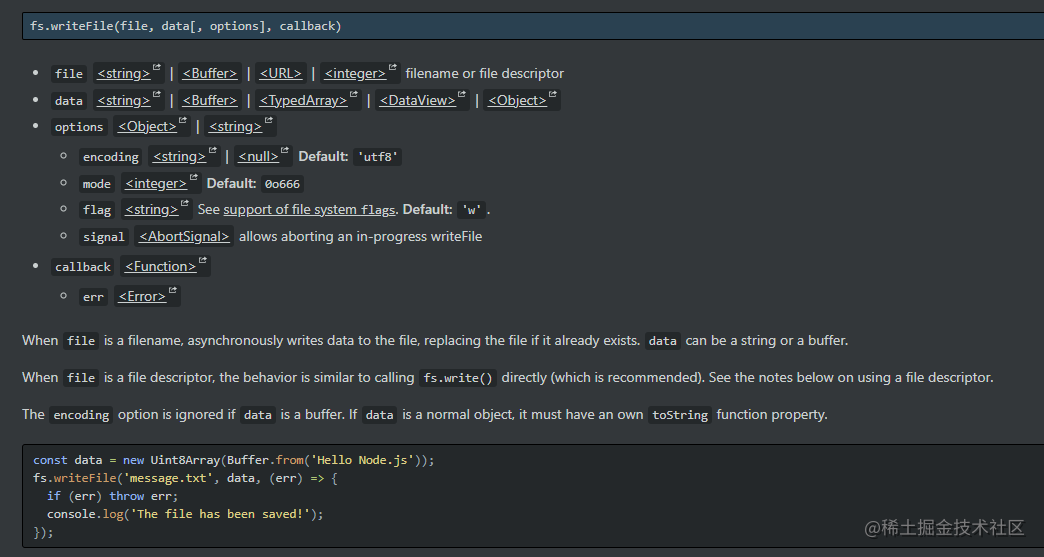Image resolution: width=1044 pixels, height=557 pixels.
Task: Click the 'utf8' default value
Action: point(378,157)
